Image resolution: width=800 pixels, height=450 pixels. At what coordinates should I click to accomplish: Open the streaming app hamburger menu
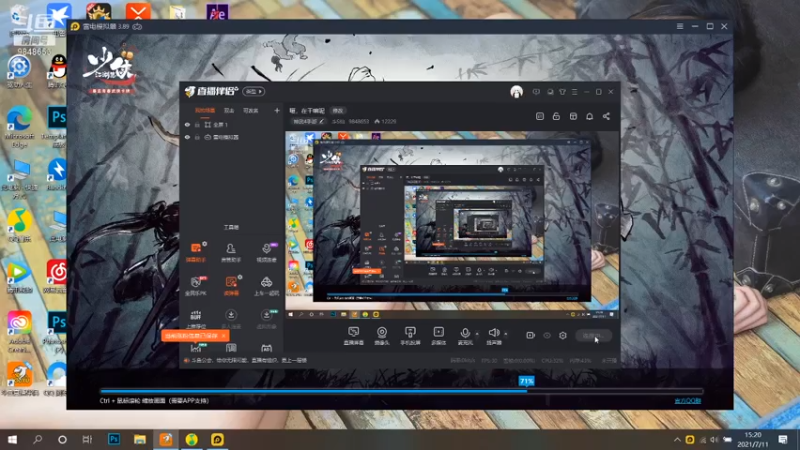[574, 92]
